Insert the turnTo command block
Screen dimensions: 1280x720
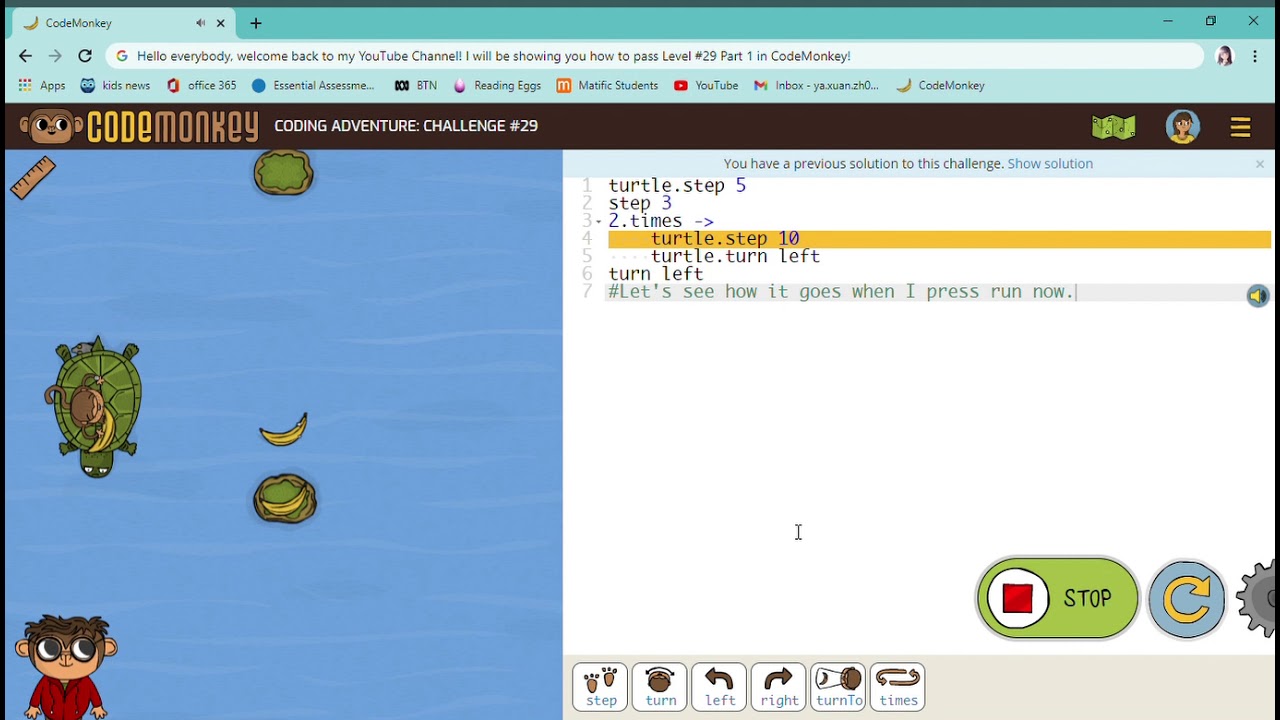point(838,687)
